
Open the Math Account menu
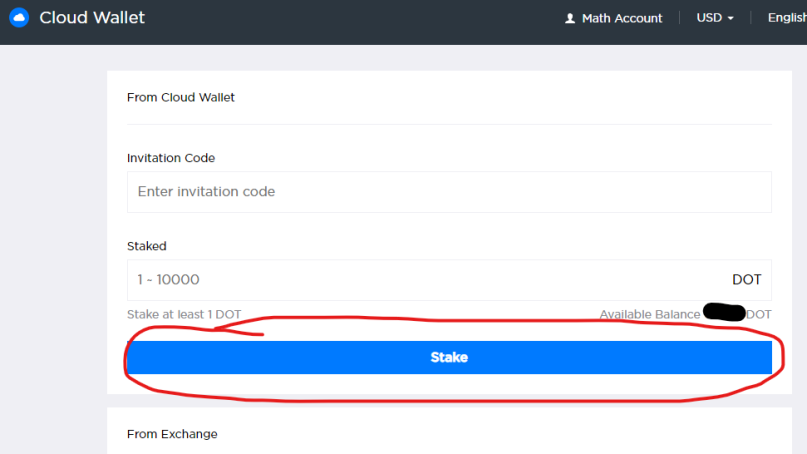pyautogui.click(x=613, y=19)
